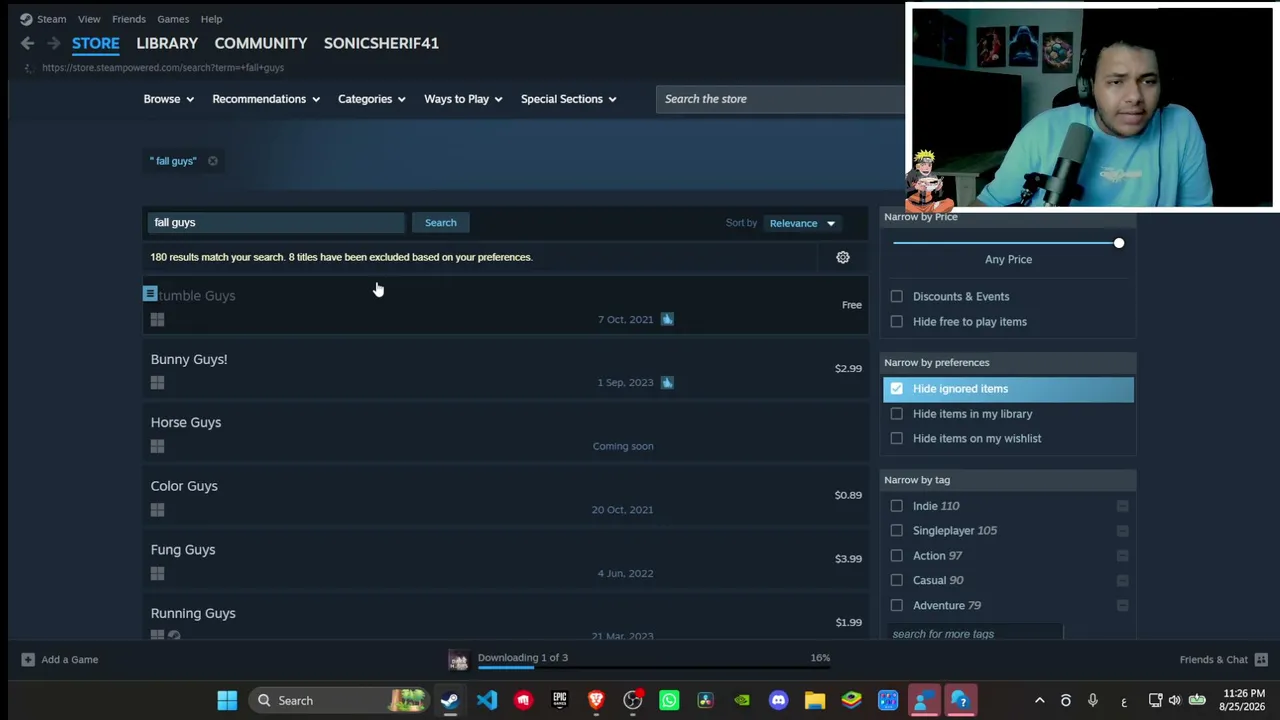Image resolution: width=1280 pixels, height=720 pixels.
Task: Click the Search button next to fall guys
Action: pos(441,223)
